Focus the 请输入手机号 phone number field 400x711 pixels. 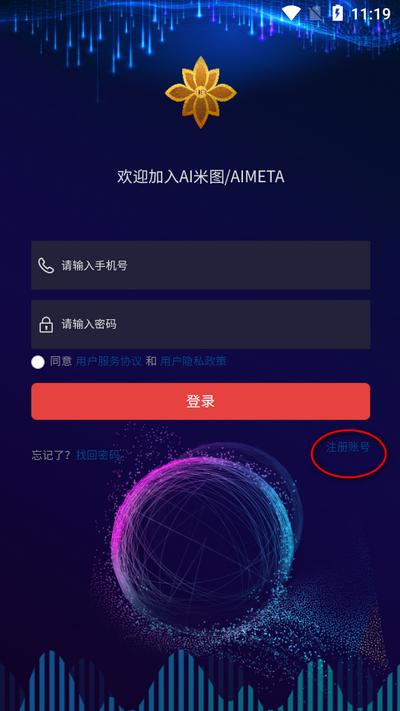pyautogui.click(x=200, y=265)
